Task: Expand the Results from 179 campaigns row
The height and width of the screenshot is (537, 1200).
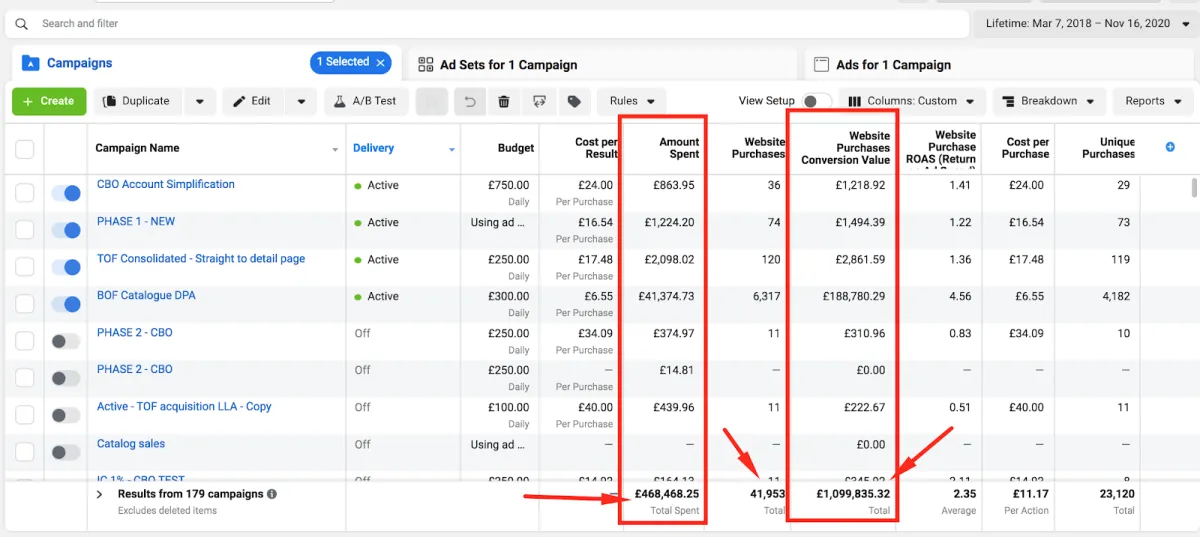Action: (100, 494)
